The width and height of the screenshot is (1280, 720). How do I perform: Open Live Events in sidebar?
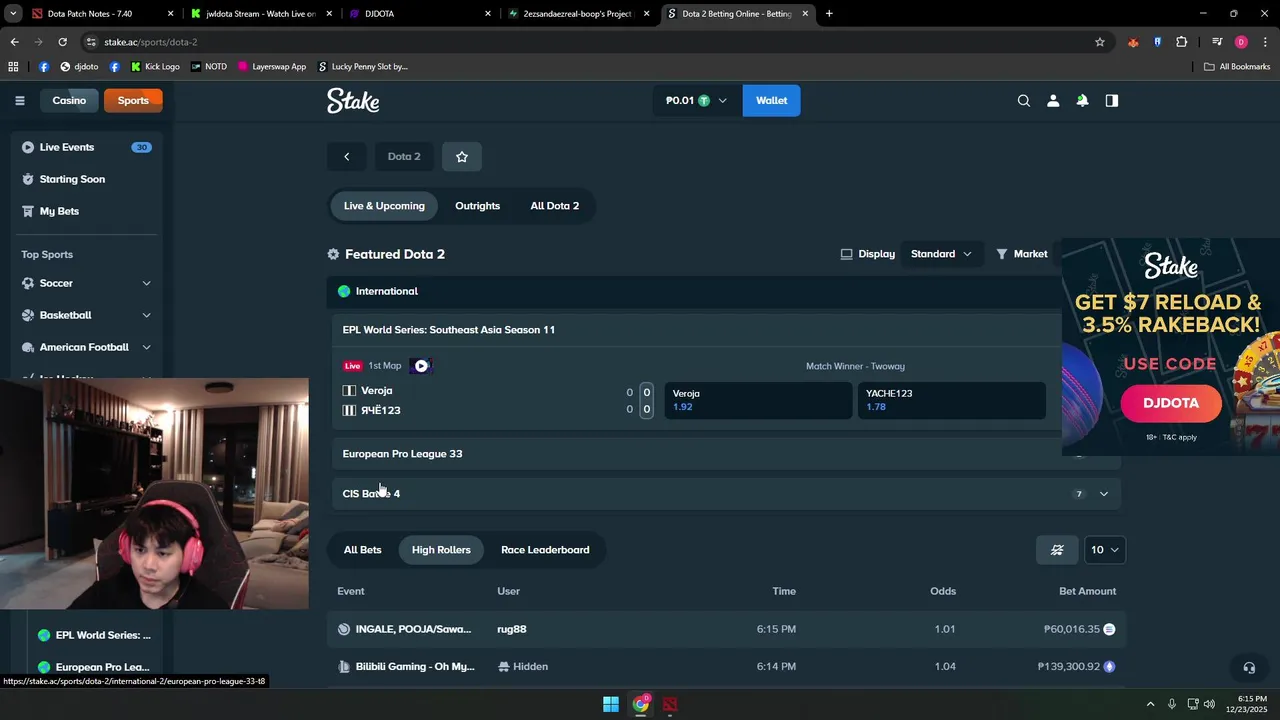click(x=86, y=147)
